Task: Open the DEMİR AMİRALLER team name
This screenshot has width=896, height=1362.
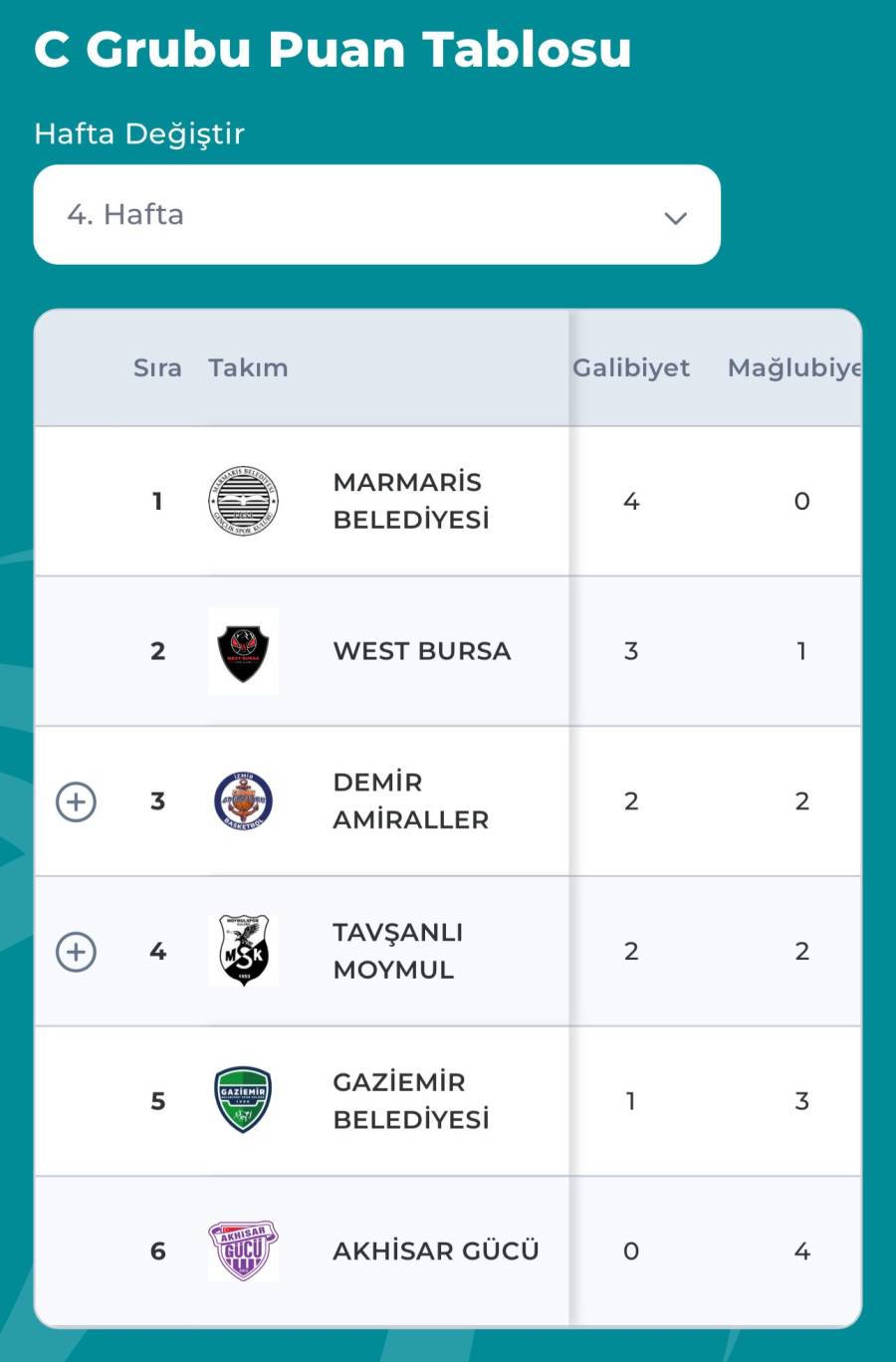Action: pos(411,801)
